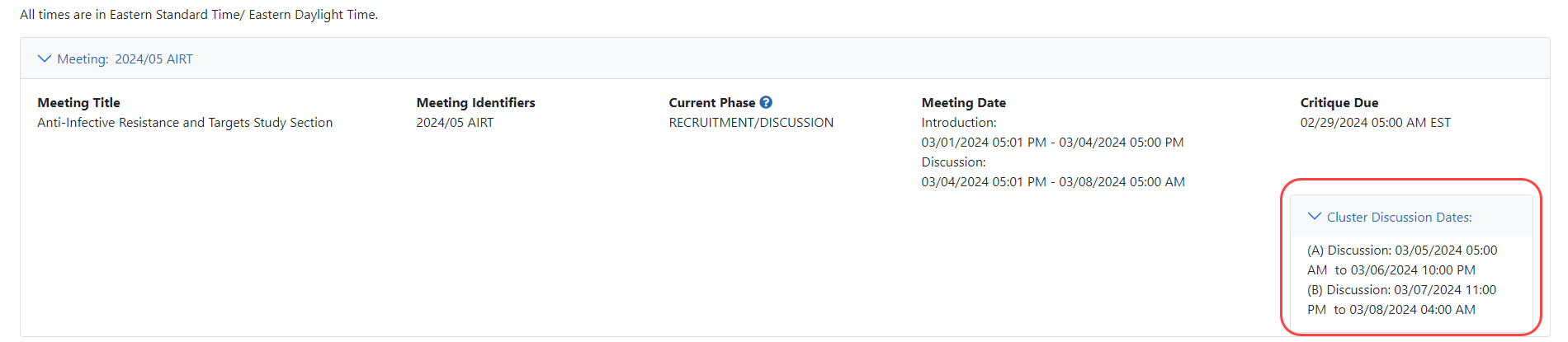1568x342 pixels.
Task: Click the critique due date 02/29/2024 05:00 AM EST
Action: pos(1375,123)
